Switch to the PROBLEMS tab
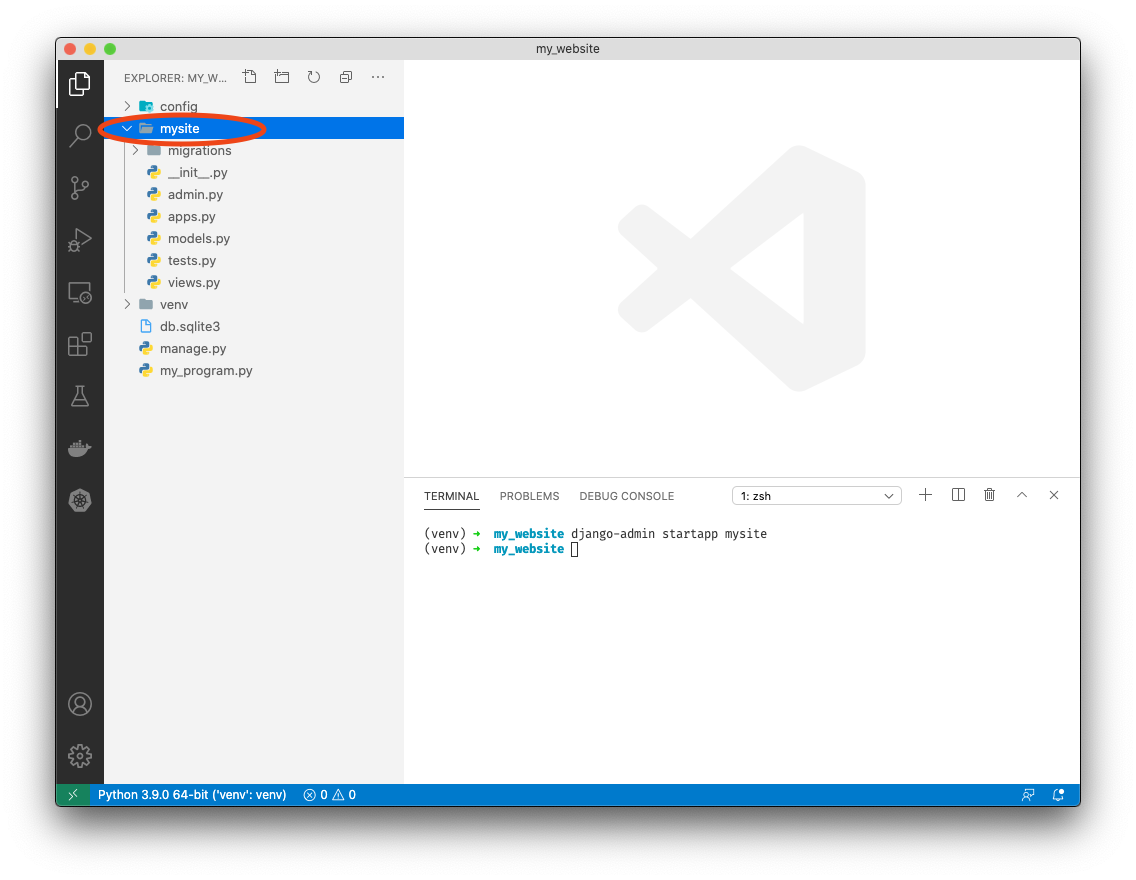Image resolution: width=1136 pixels, height=880 pixels. tap(529, 496)
